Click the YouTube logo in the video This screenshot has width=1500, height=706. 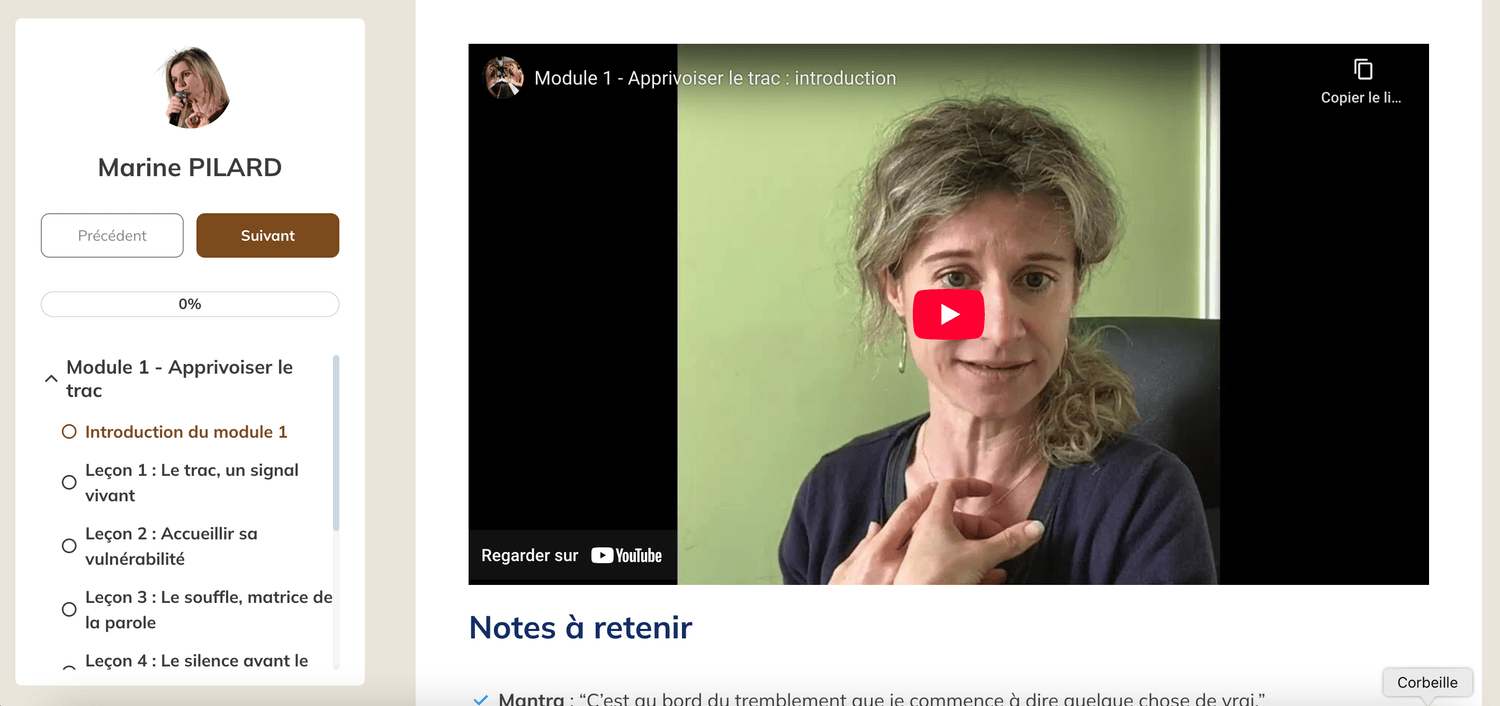point(627,556)
